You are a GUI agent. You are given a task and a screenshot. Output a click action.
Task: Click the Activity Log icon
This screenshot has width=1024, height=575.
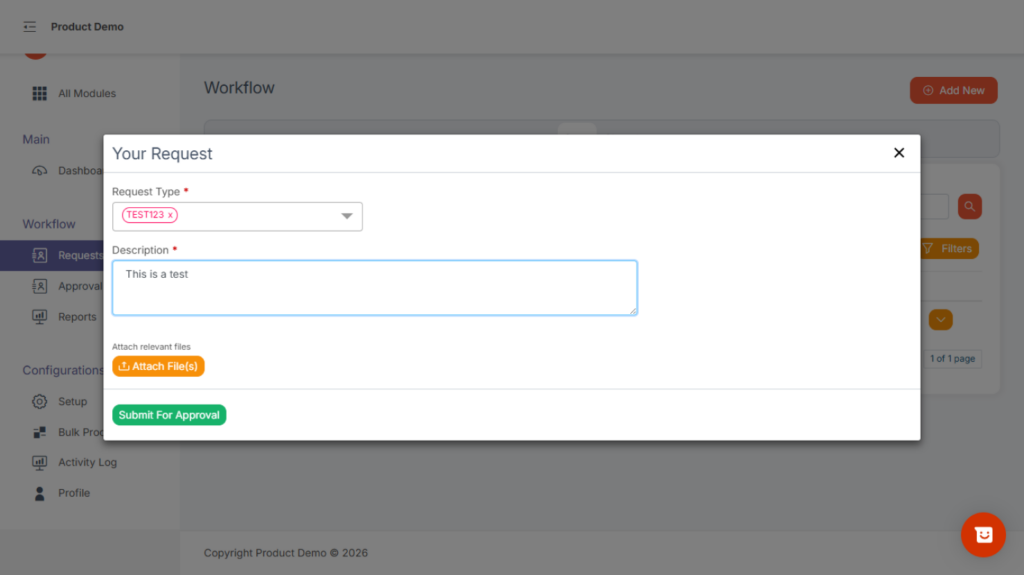[x=40, y=463]
